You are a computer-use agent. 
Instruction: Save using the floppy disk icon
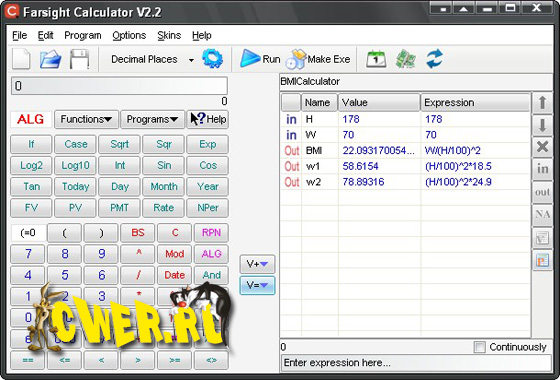79,59
